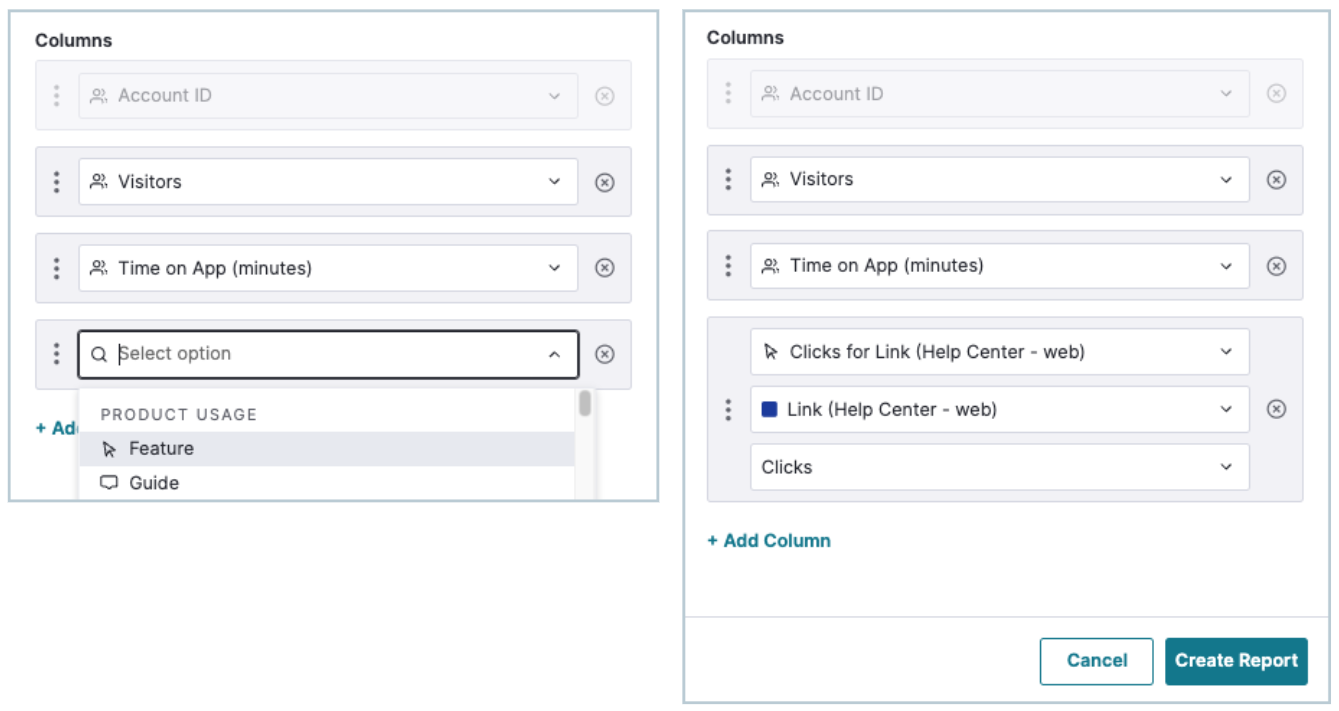This screenshot has height=711, width=1339.
Task: Click the Select option search input
Action: click(328, 354)
